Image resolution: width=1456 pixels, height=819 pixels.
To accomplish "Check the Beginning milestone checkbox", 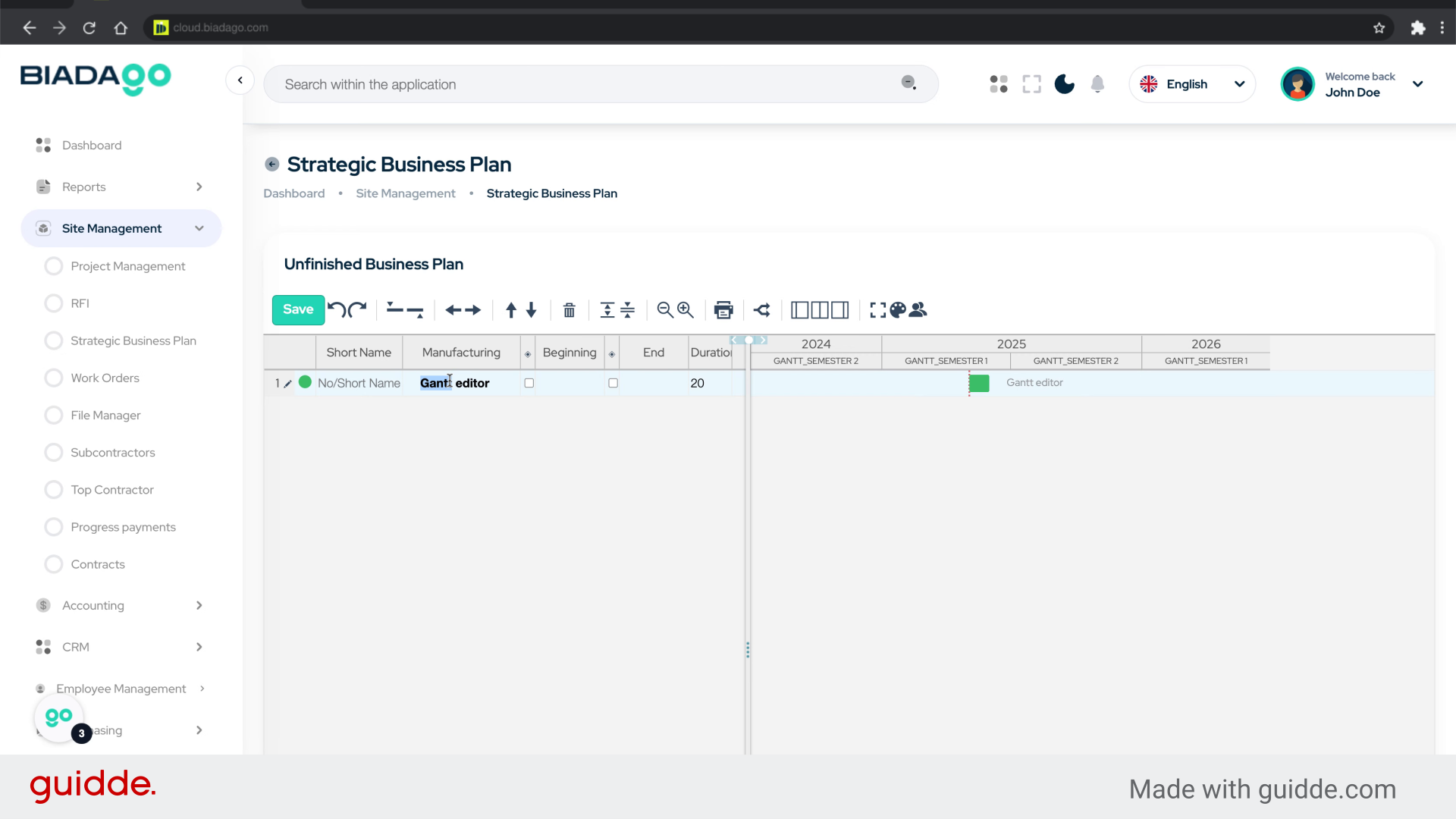I will 529,383.
